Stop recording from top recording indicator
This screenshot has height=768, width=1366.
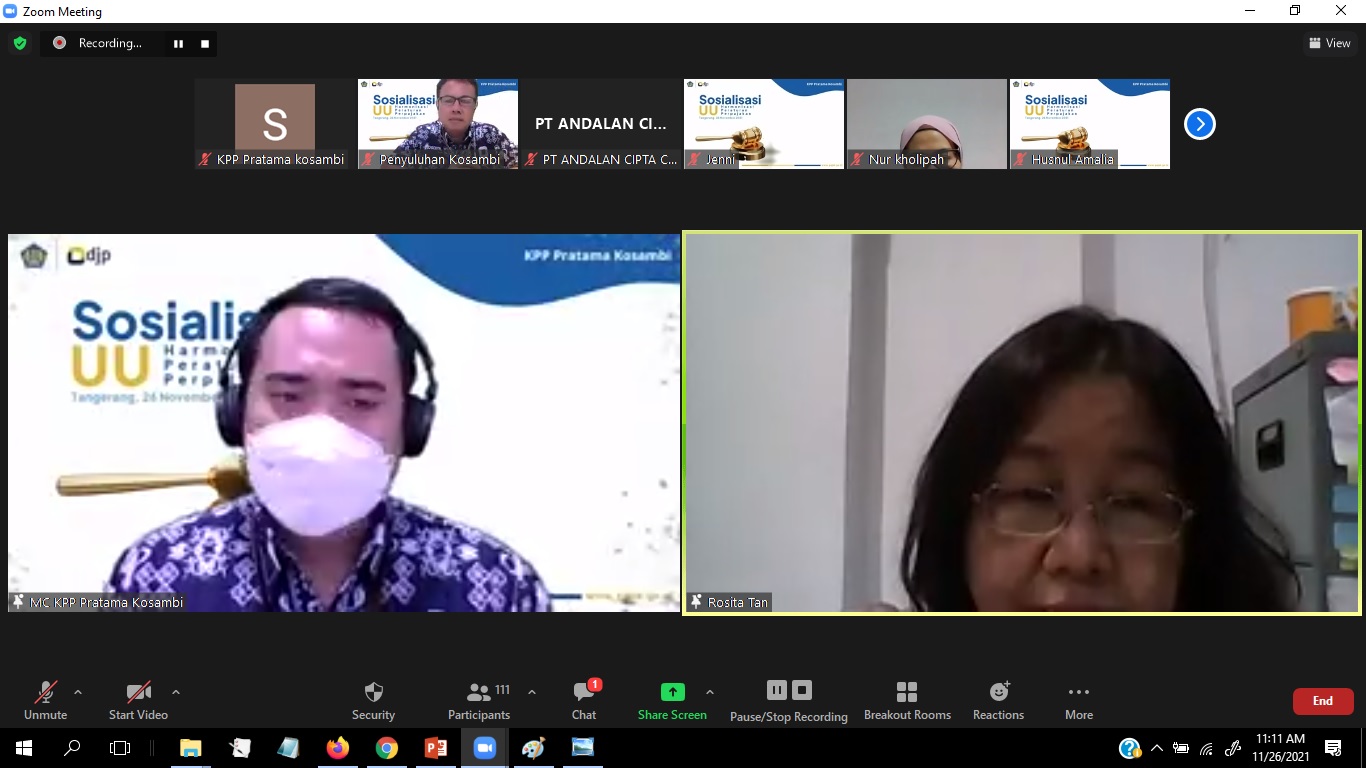[205, 43]
